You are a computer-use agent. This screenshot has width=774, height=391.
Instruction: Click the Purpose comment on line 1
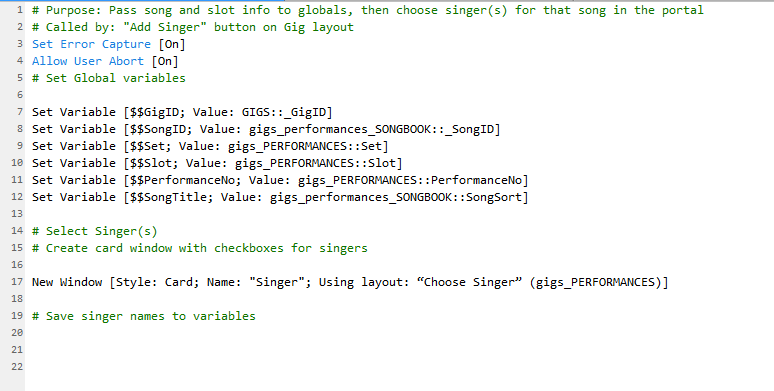(x=368, y=10)
